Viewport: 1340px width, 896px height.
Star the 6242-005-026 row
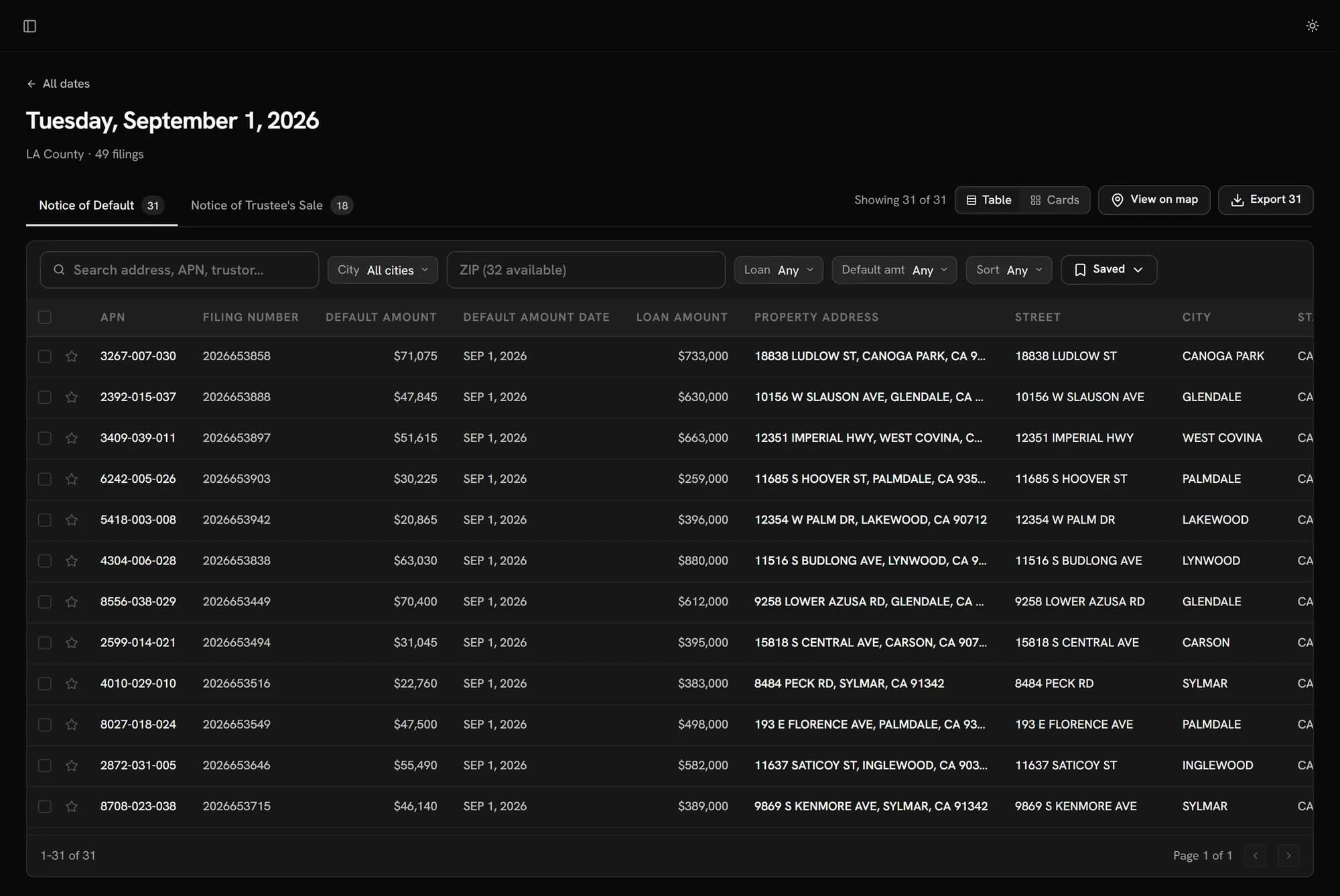pyautogui.click(x=72, y=479)
